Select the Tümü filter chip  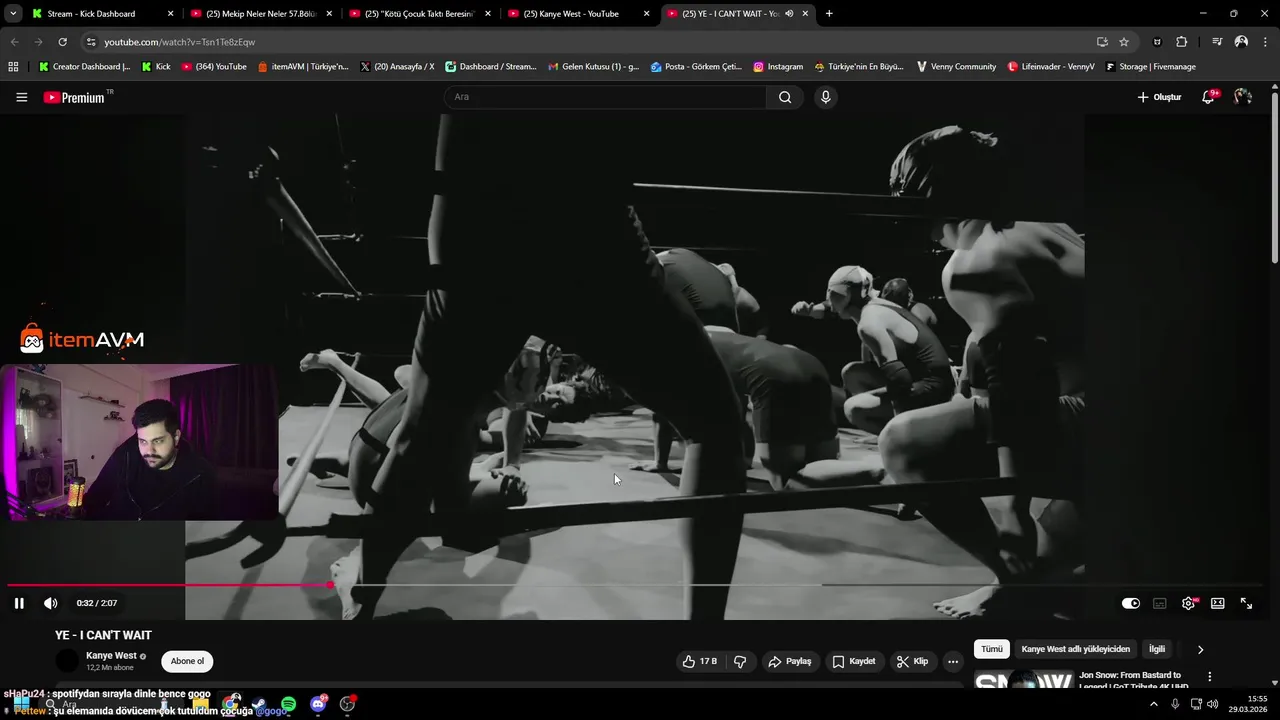pyautogui.click(x=991, y=649)
